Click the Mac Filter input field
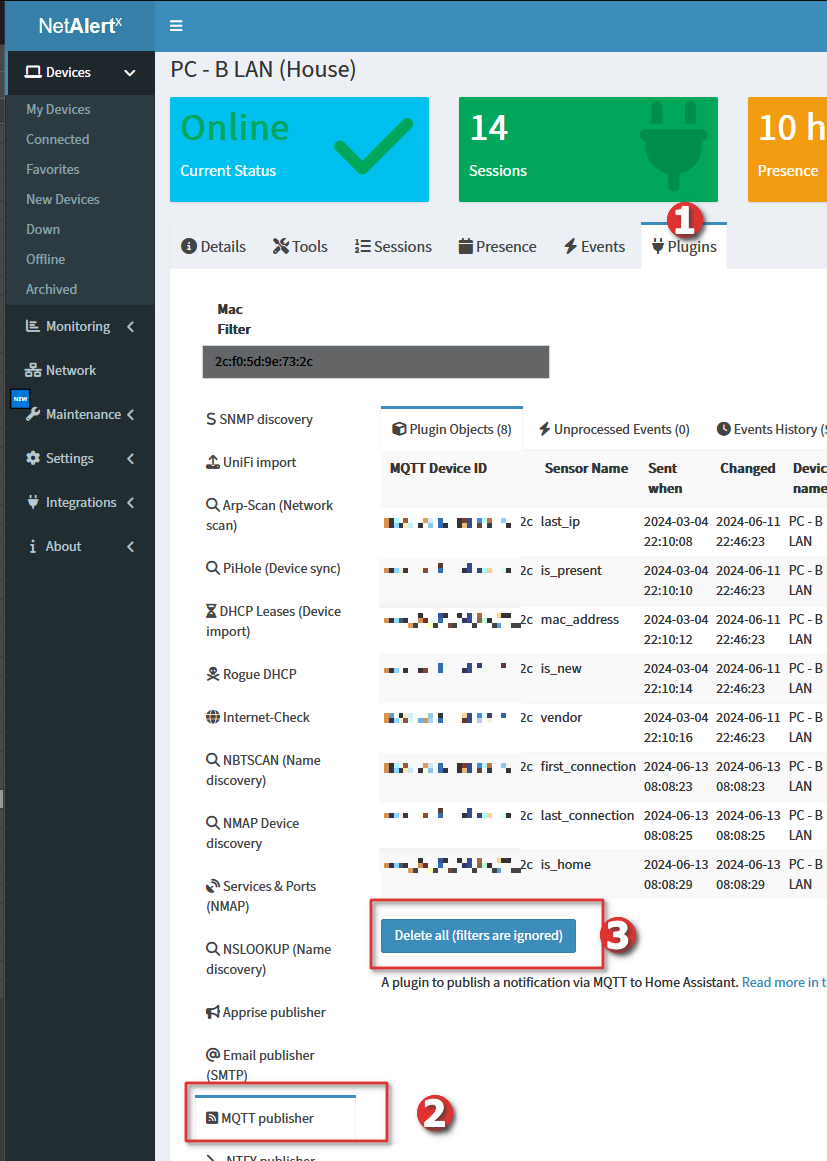 375,361
